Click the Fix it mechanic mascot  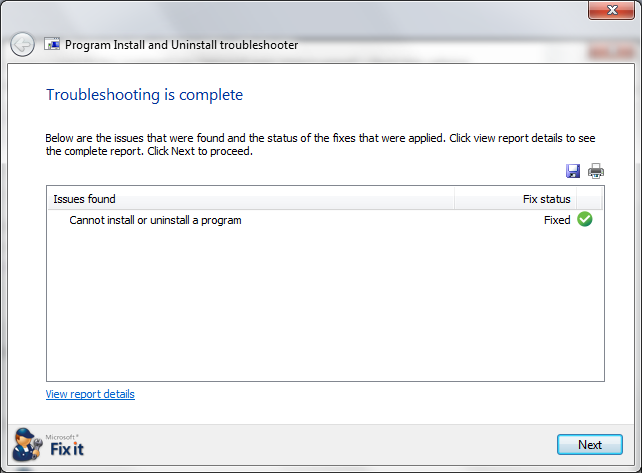27,445
